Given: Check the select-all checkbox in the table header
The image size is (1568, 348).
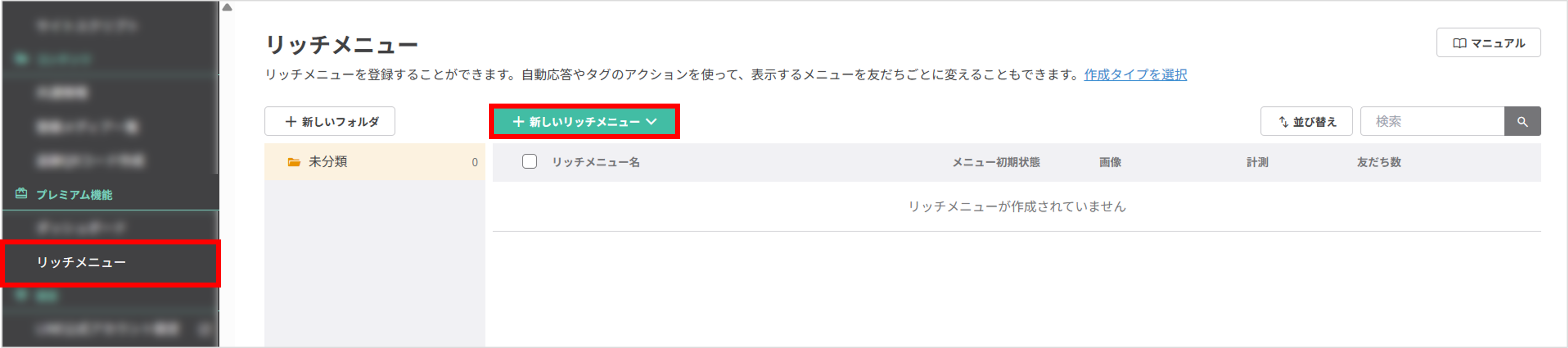Looking at the screenshot, I should point(529,162).
